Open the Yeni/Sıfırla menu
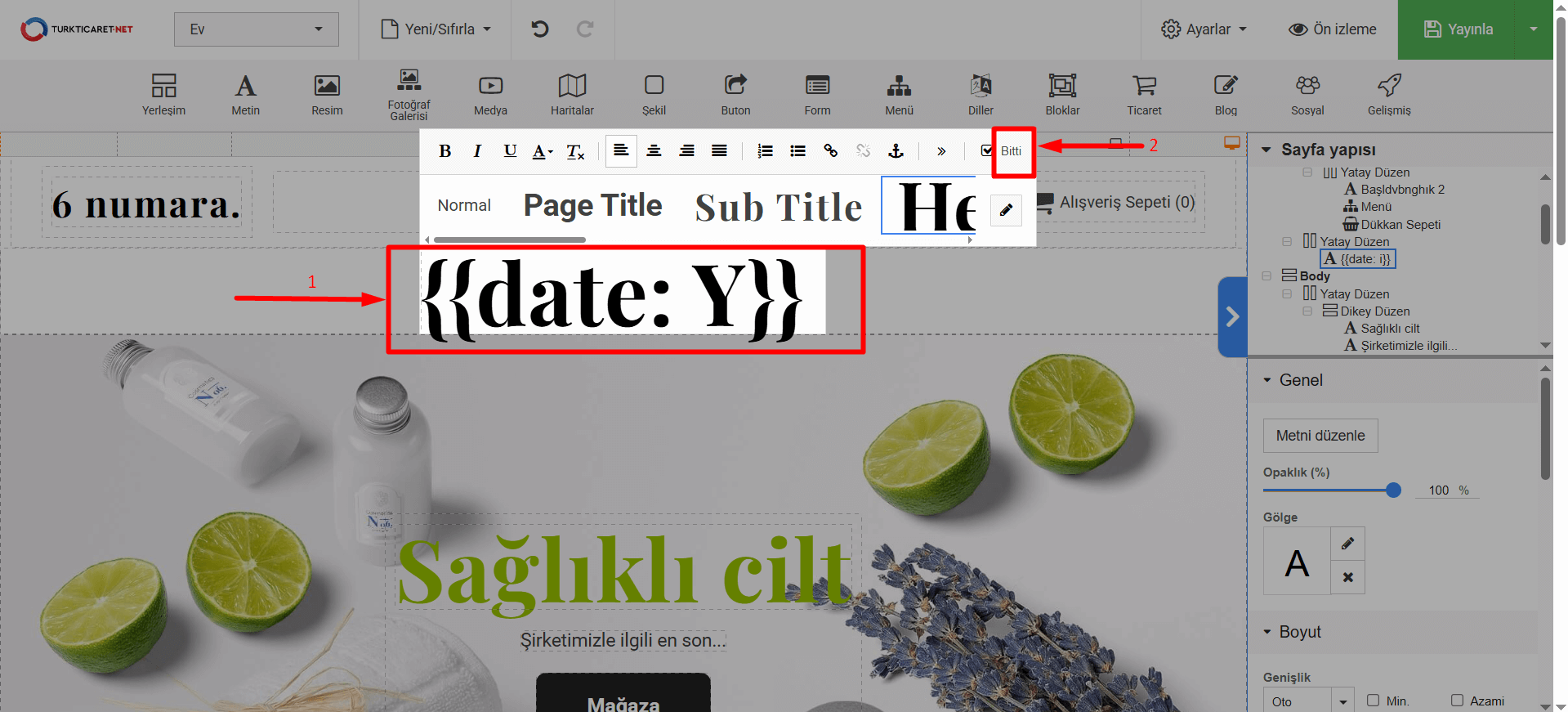 click(436, 29)
